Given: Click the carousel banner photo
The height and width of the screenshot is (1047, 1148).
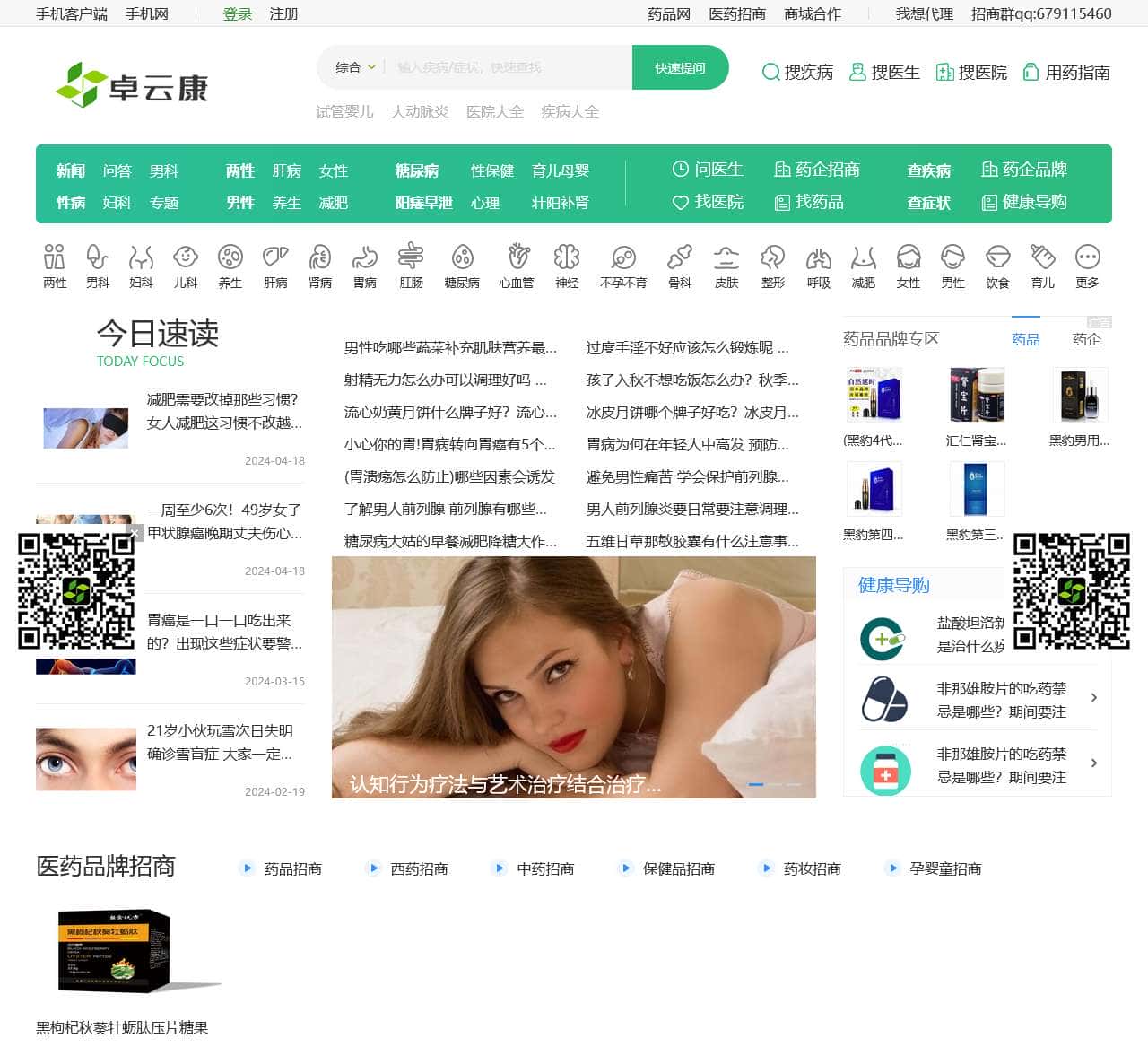Looking at the screenshot, I should point(574,677).
